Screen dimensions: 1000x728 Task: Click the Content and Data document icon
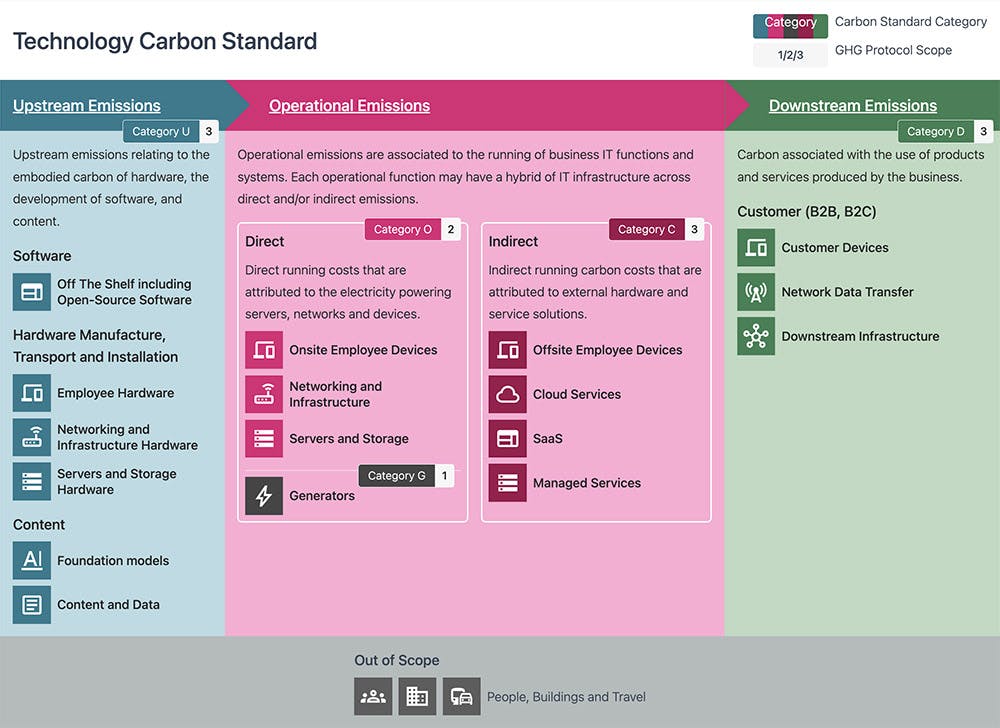tap(32, 604)
